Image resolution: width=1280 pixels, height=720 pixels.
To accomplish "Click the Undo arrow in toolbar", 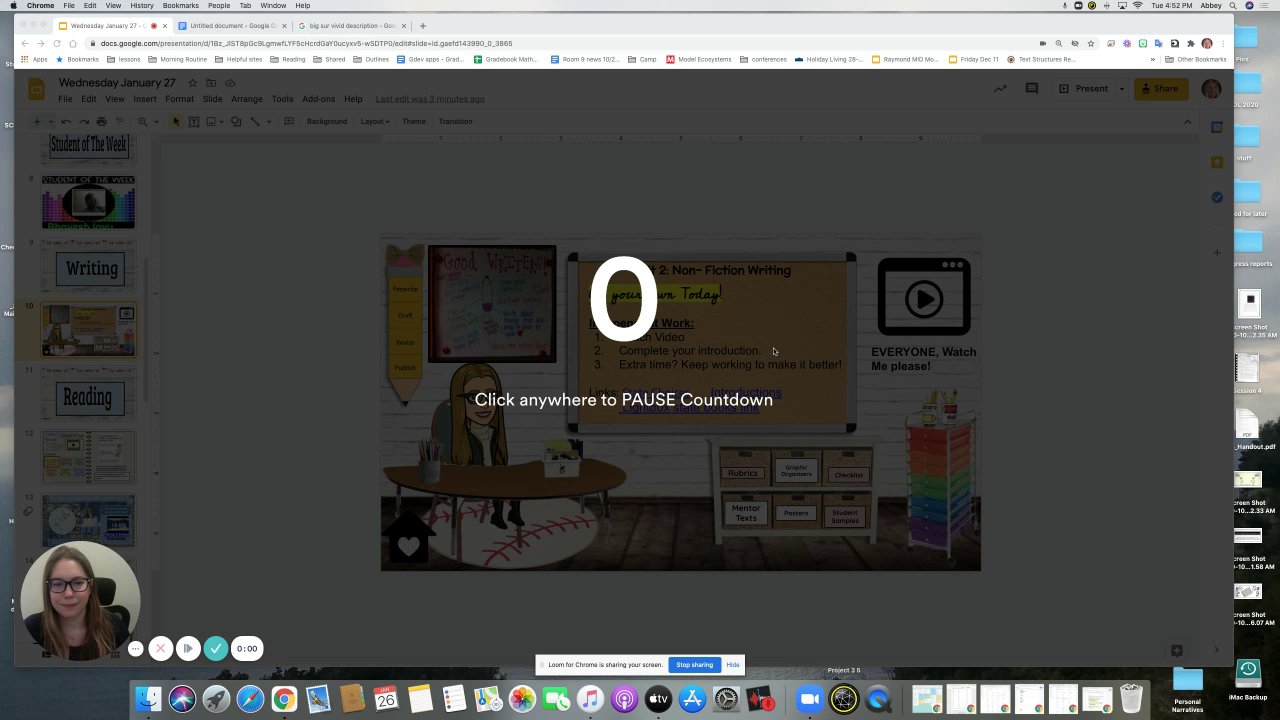I will (66, 122).
